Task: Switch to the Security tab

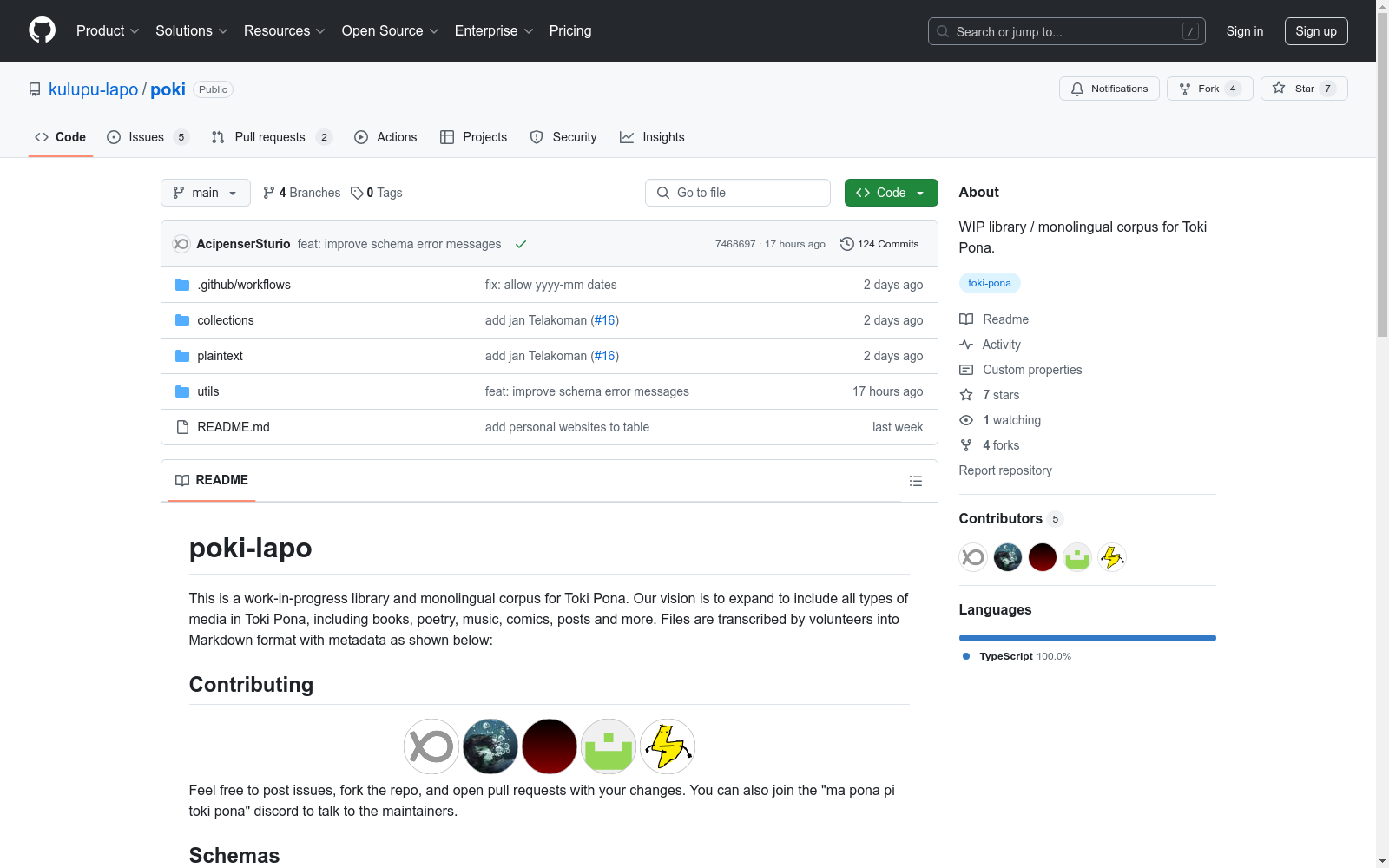Action: coord(563,137)
